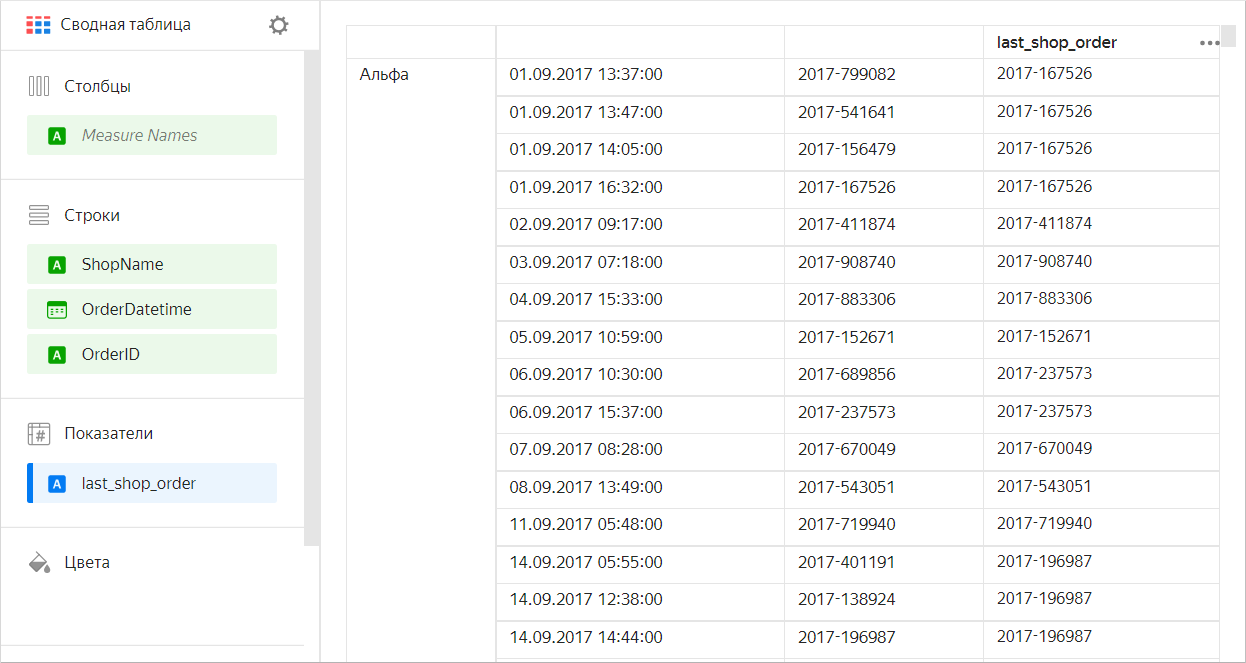
Task: Click the left panel vertical scrollbar
Action: (312, 300)
